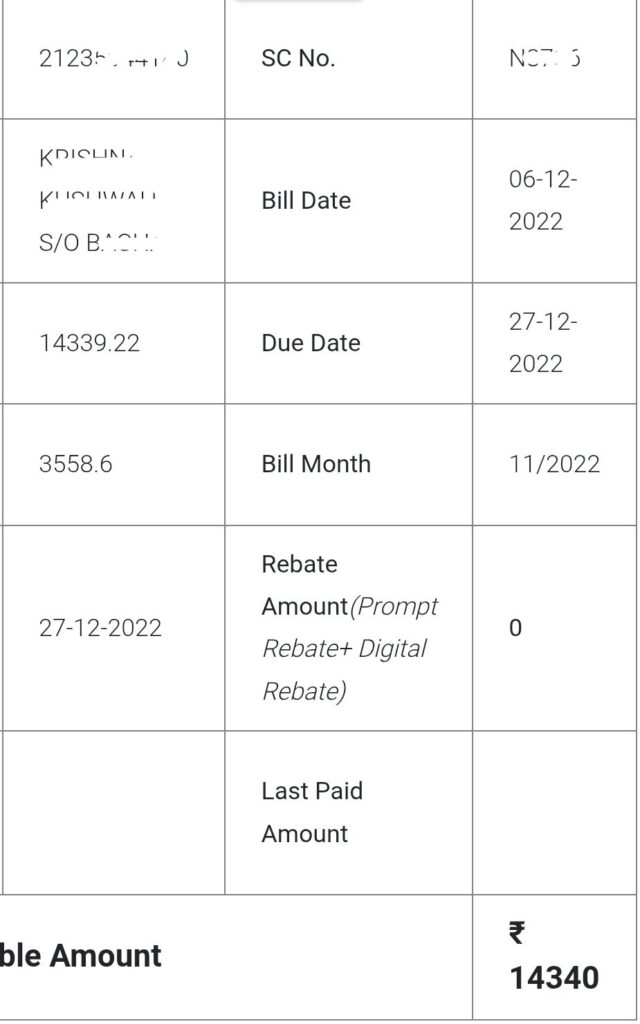Screen dimensions: 640x1024
Task: Click the Bill Date label
Action: coord(306,200)
